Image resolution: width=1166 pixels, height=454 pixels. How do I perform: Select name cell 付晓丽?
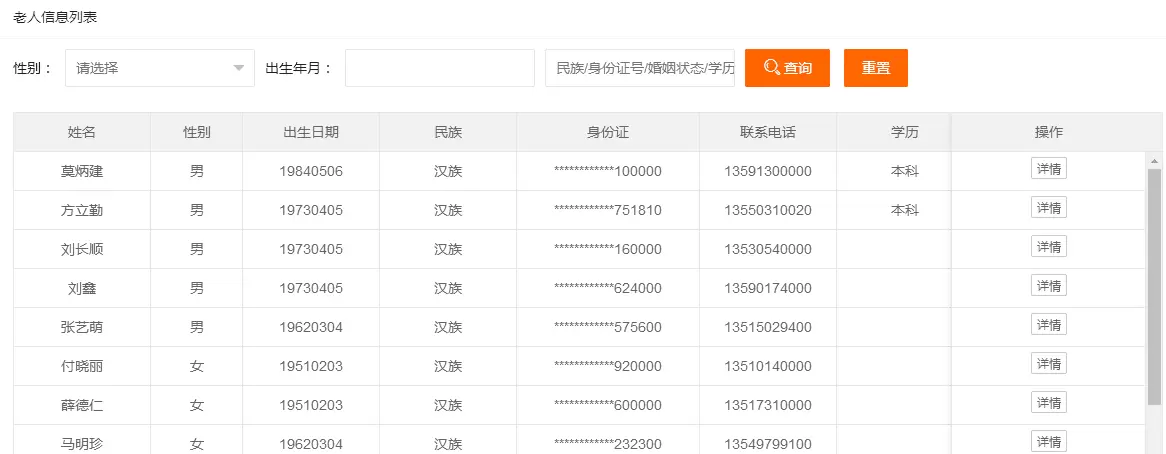point(82,366)
